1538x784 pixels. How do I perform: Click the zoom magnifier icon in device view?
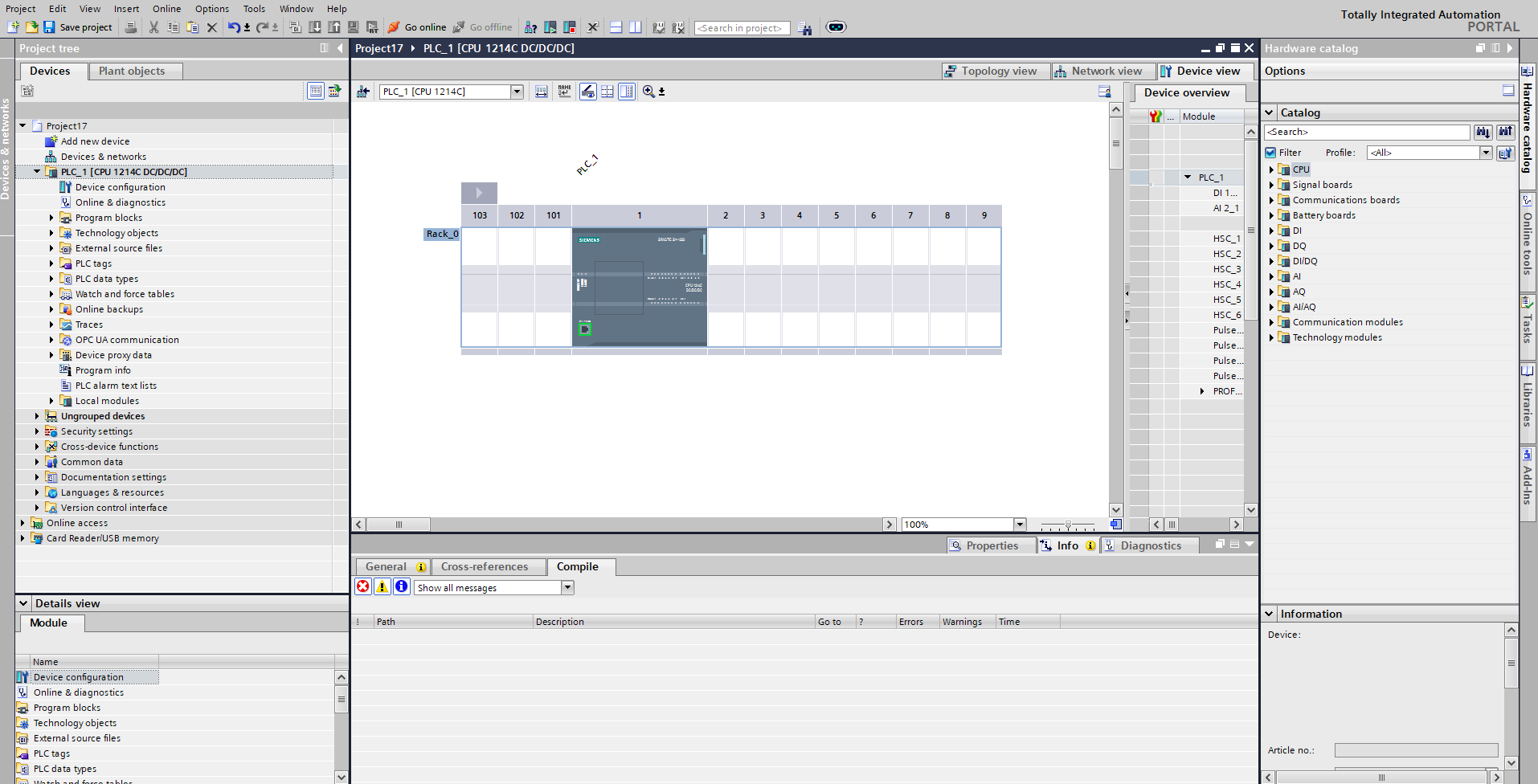pyautogui.click(x=648, y=92)
